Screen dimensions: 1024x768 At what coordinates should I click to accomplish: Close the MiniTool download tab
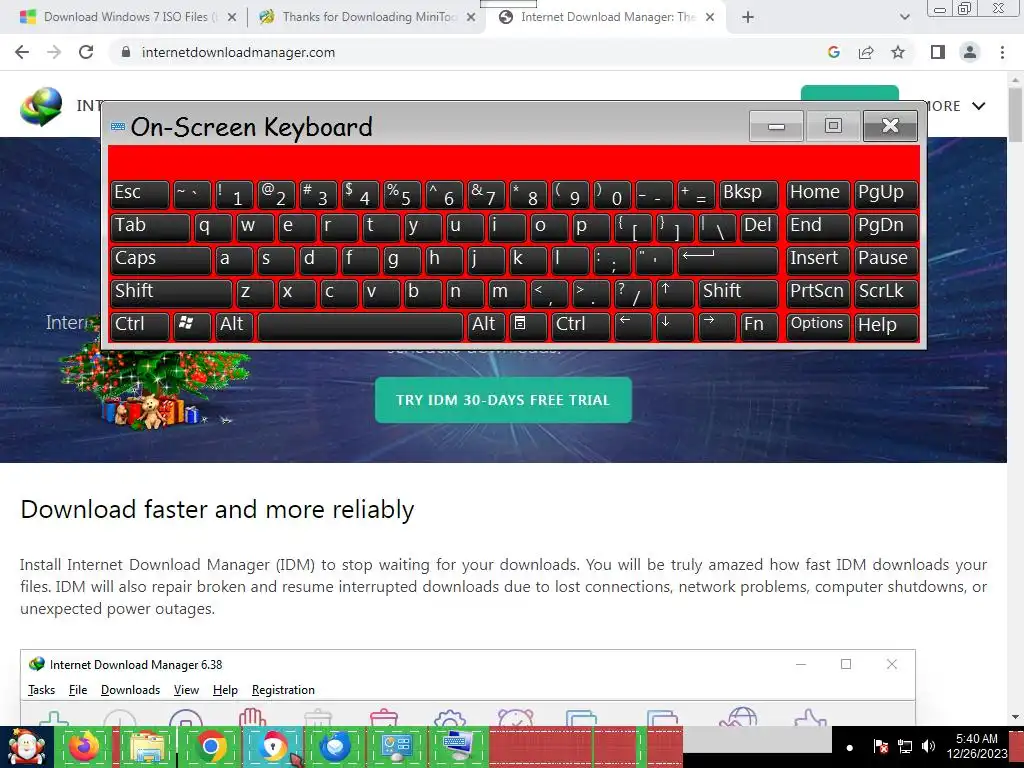tap(471, 18)
